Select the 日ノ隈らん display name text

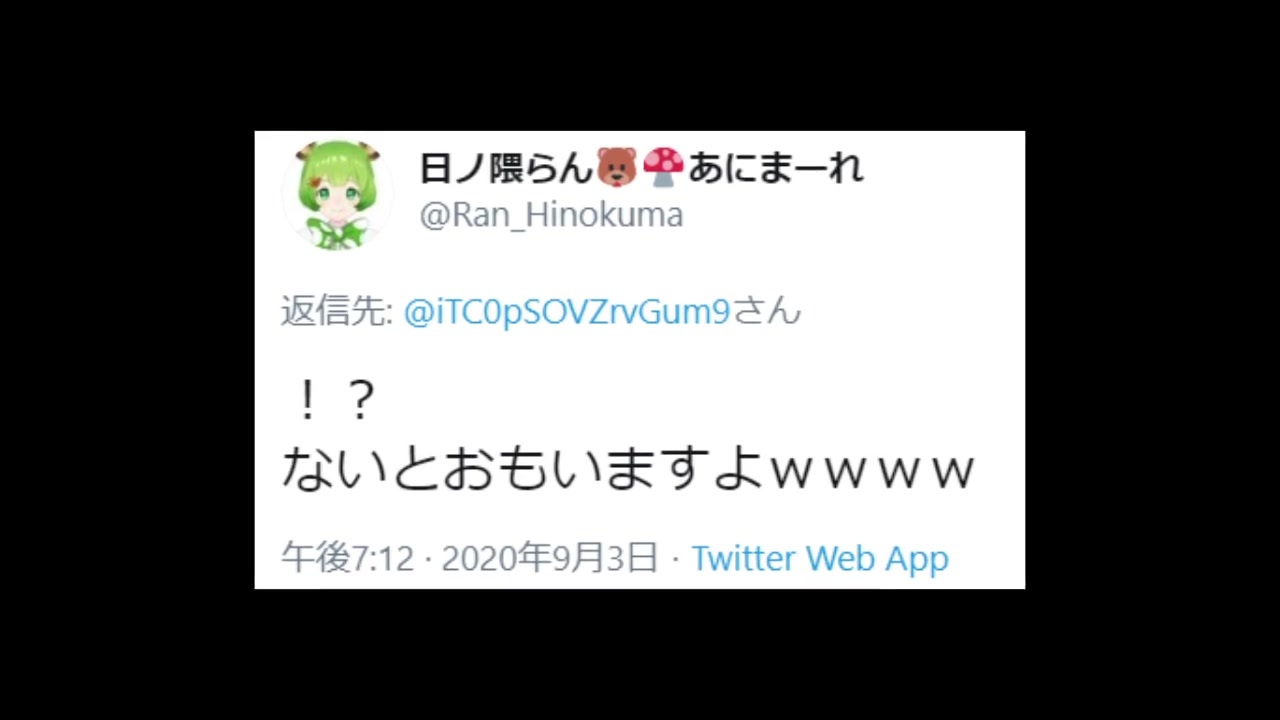coord(506,168)
